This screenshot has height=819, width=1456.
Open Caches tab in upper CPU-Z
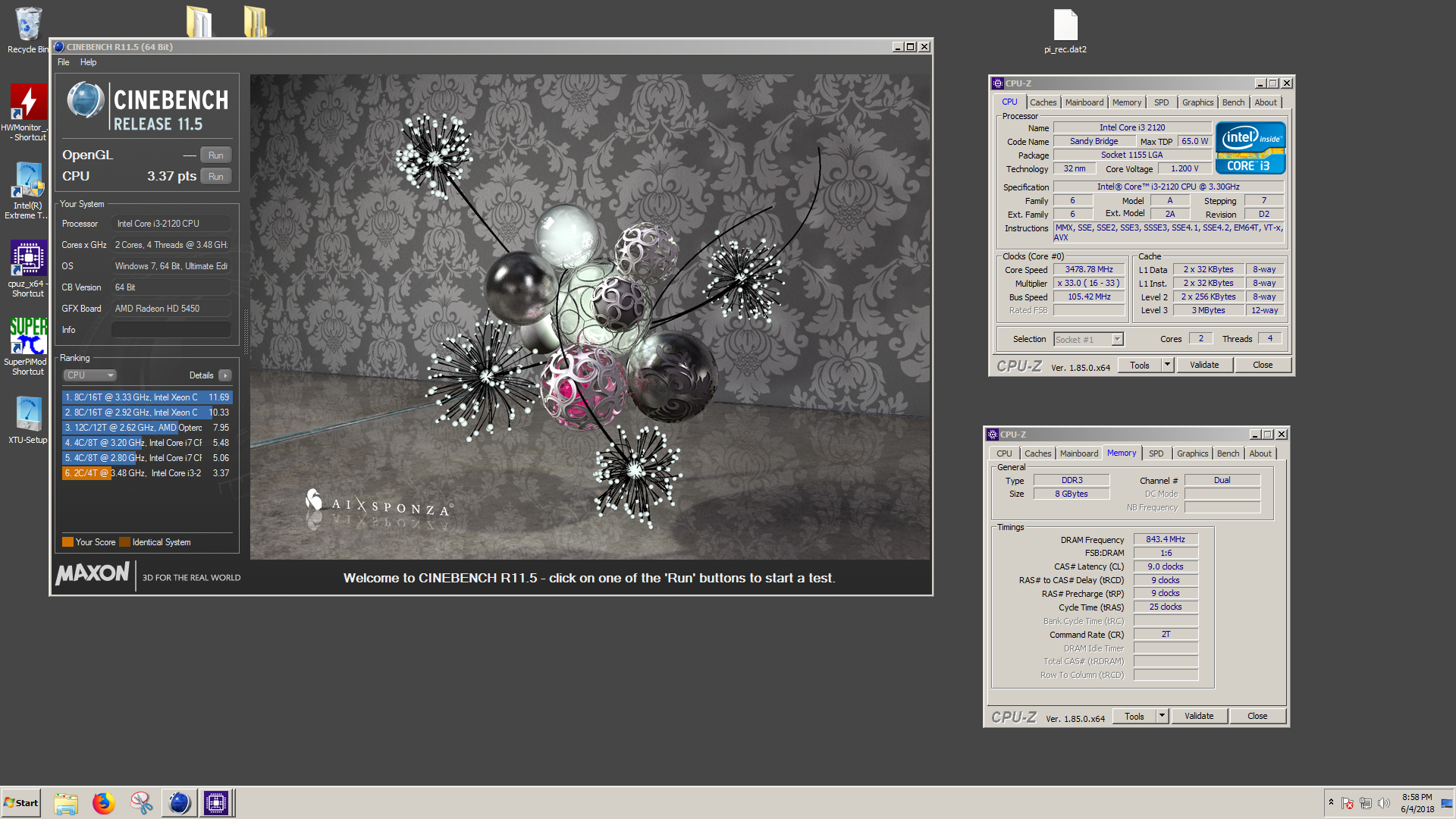(x=1043, y=102)
